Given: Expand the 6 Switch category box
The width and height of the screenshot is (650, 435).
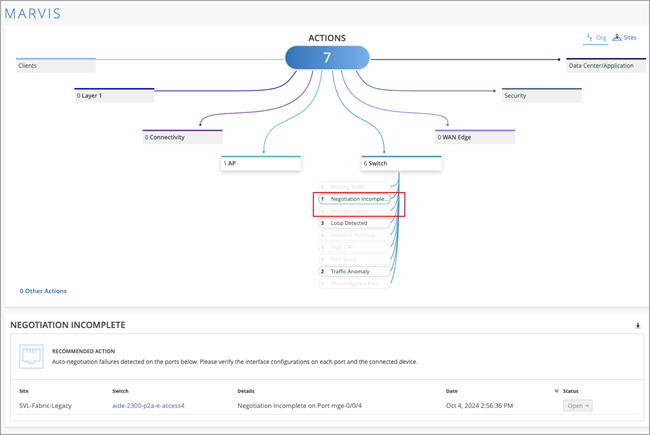Looking at the screenshot, I should [x=400, y=163].
